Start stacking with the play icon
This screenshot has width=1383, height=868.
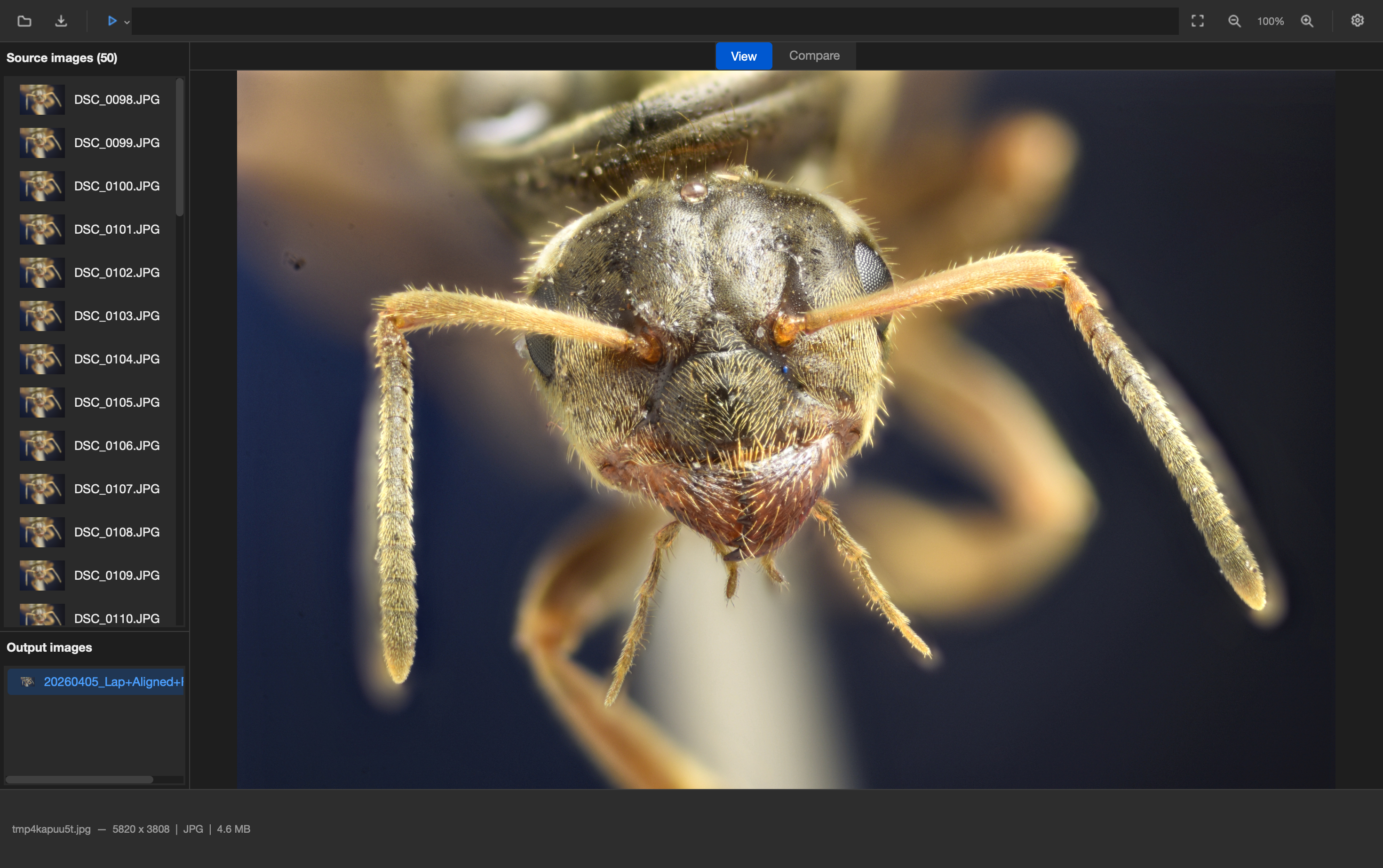pos(112,21)
